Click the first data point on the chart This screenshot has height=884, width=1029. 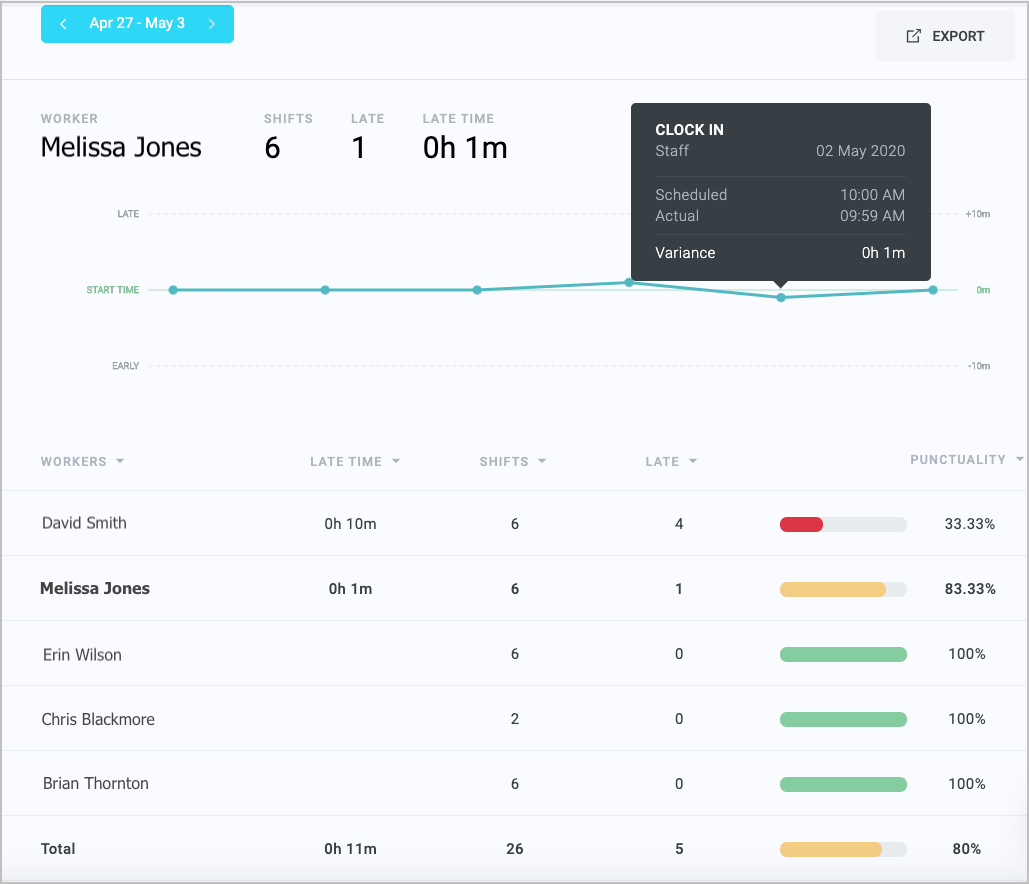[173, 290]
